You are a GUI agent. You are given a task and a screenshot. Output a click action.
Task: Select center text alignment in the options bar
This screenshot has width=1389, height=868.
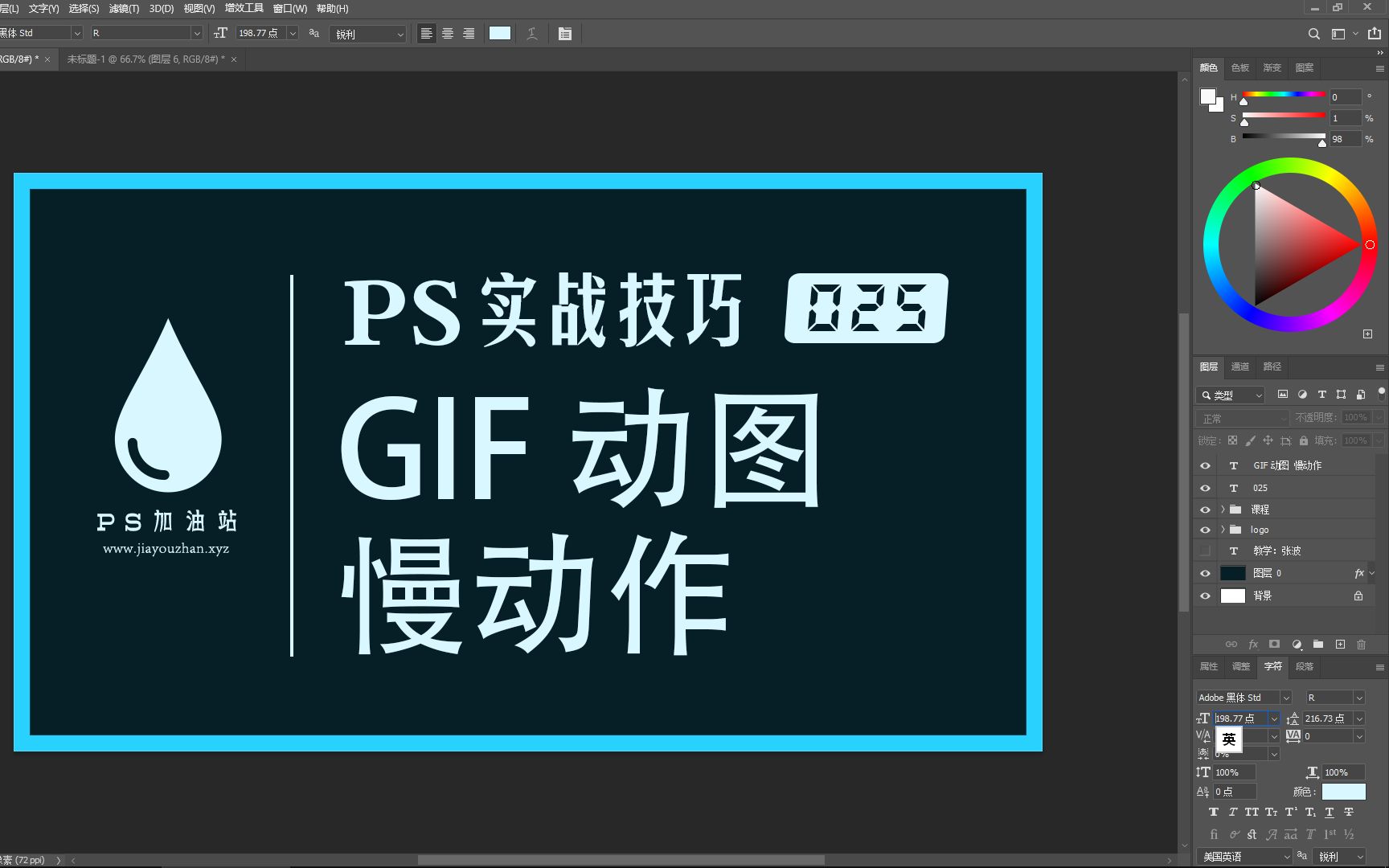(x=447, y=33)
